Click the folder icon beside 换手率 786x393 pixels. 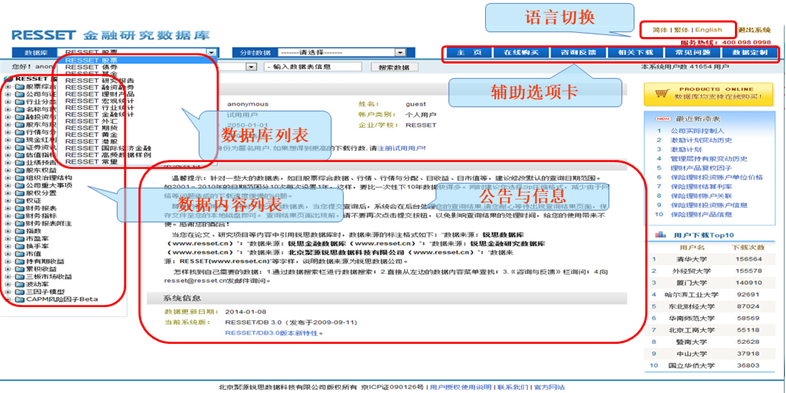pyautogui.click(x=20, y=247)
